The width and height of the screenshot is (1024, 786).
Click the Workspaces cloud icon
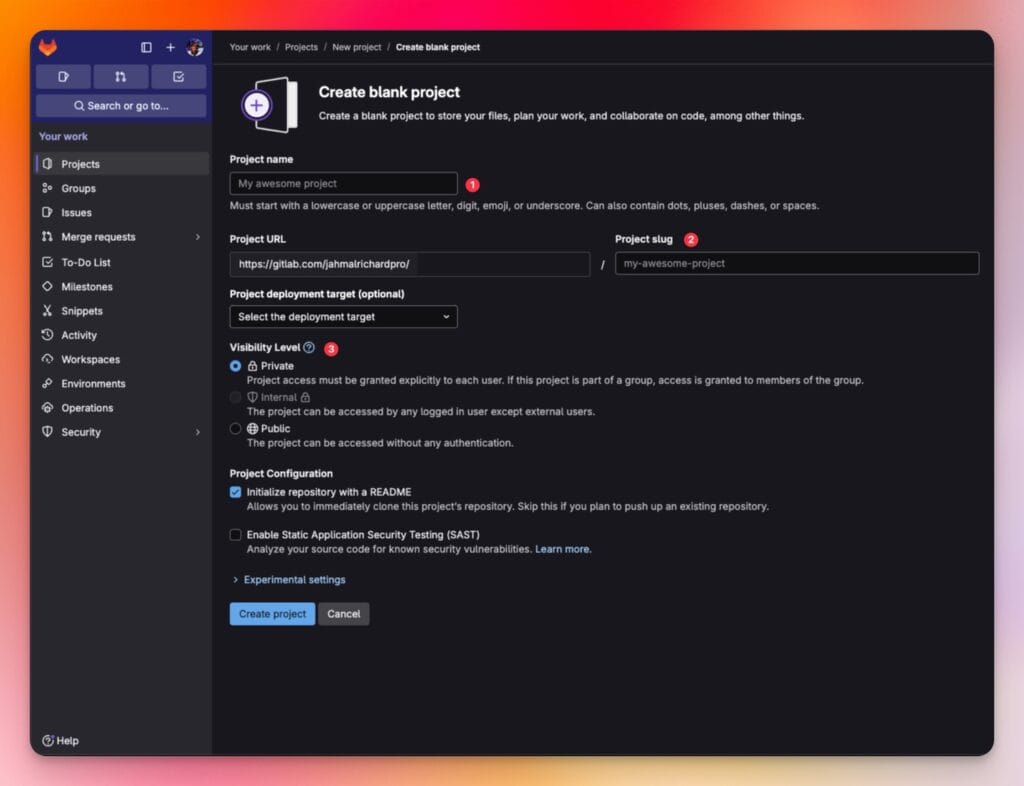pyautogui.click(x=47, y=359)
